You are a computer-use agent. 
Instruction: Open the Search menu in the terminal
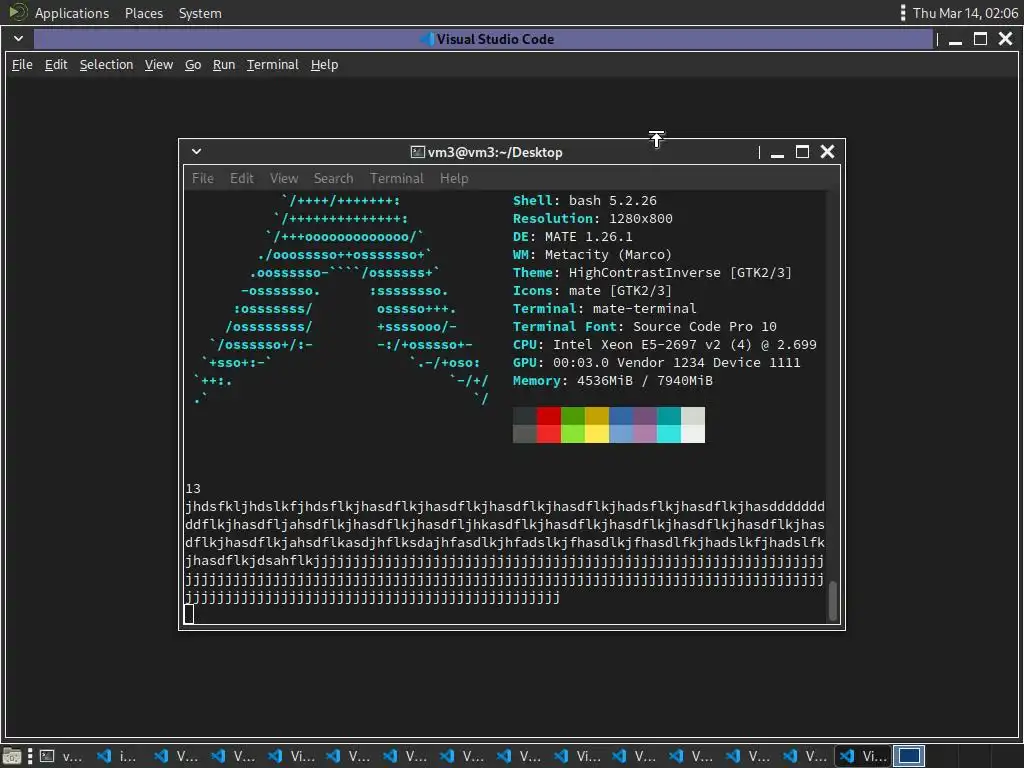point(333,178)
